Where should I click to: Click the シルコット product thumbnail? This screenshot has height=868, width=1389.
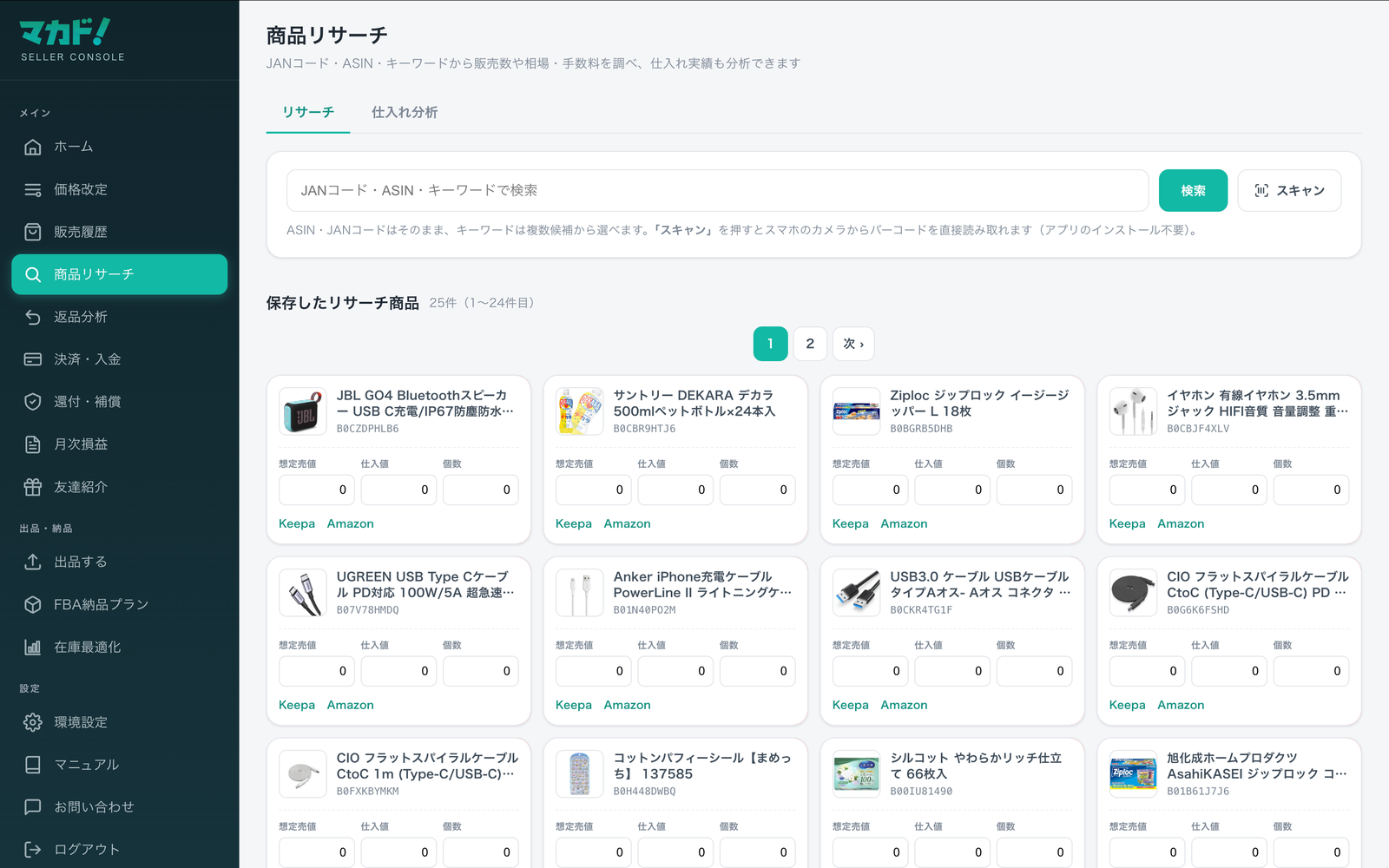pos(857,774)
